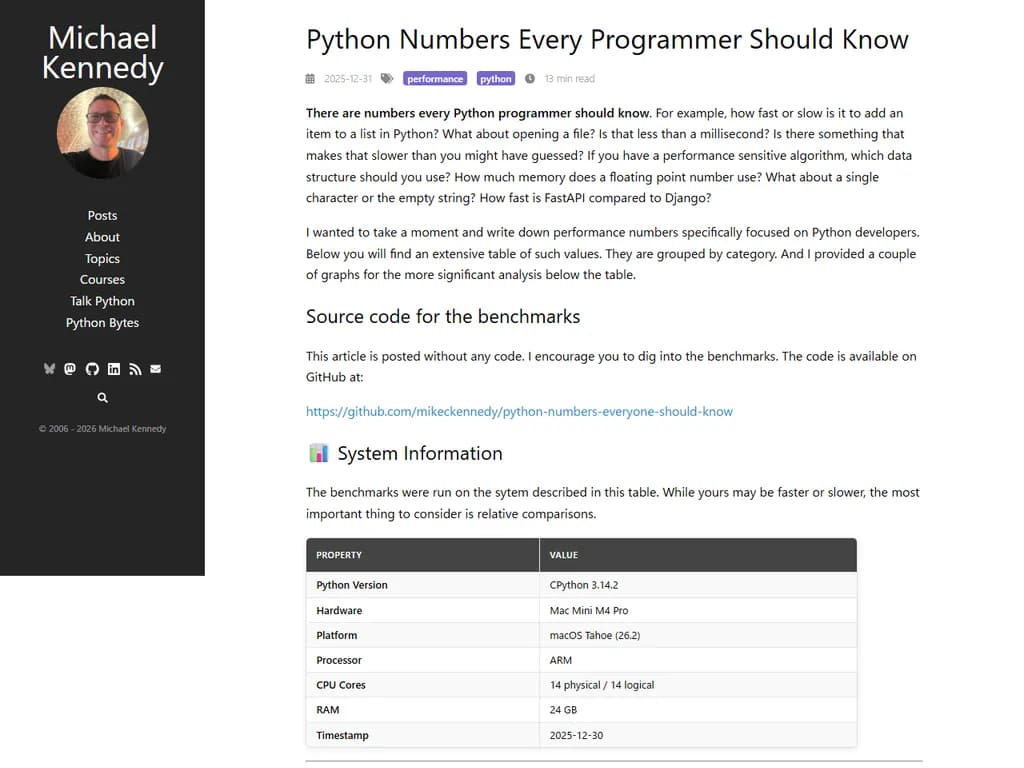
Task: Select About in the sidebar menu
Action: point(102,237)
